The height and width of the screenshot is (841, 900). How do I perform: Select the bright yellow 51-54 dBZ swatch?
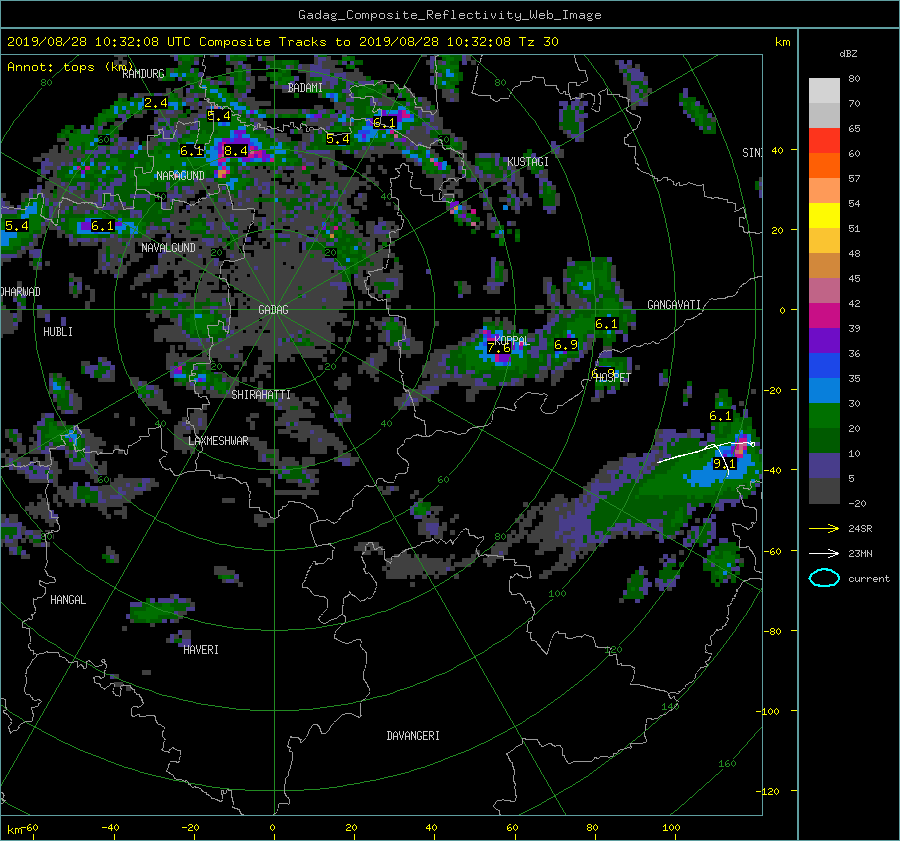[824, 216]
